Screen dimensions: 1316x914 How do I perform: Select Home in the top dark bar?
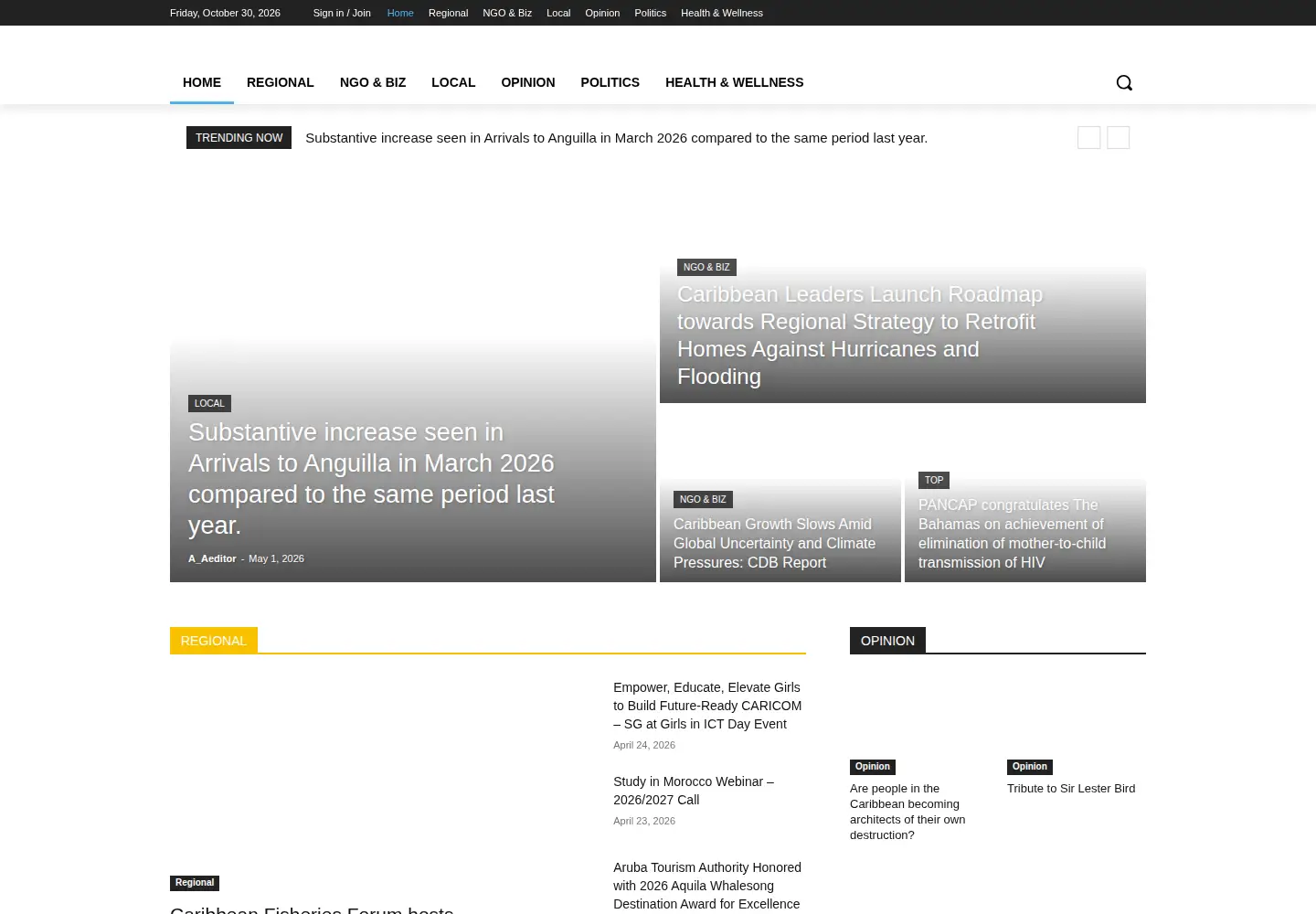click(400, 13)
